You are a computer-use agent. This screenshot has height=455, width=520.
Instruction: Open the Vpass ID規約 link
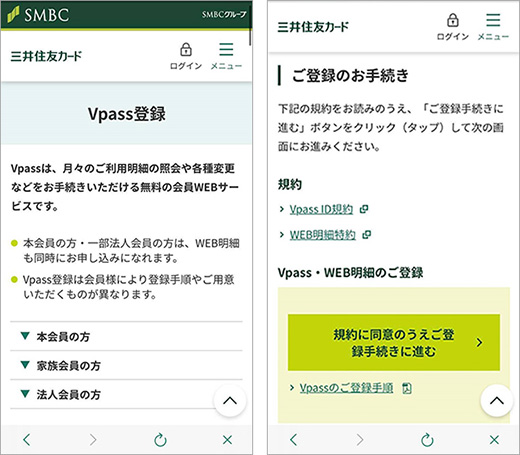(x=321, y=209)
